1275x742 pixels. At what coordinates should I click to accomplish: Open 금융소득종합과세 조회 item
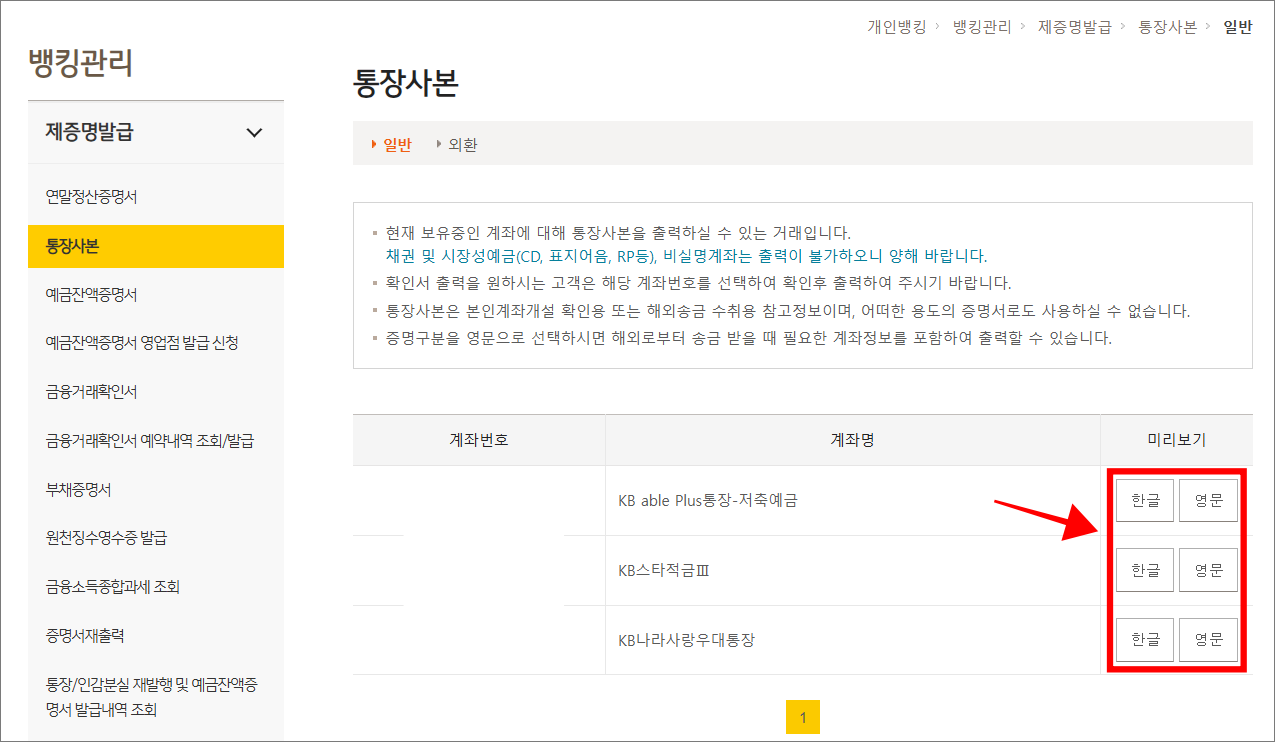(x=112, y=587)
